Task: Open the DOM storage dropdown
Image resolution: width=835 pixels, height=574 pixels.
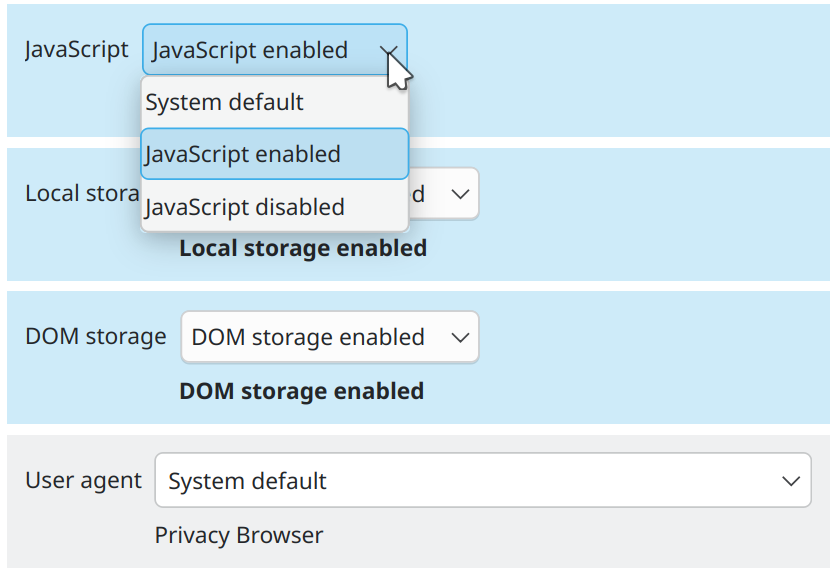Action: point(329,337)
